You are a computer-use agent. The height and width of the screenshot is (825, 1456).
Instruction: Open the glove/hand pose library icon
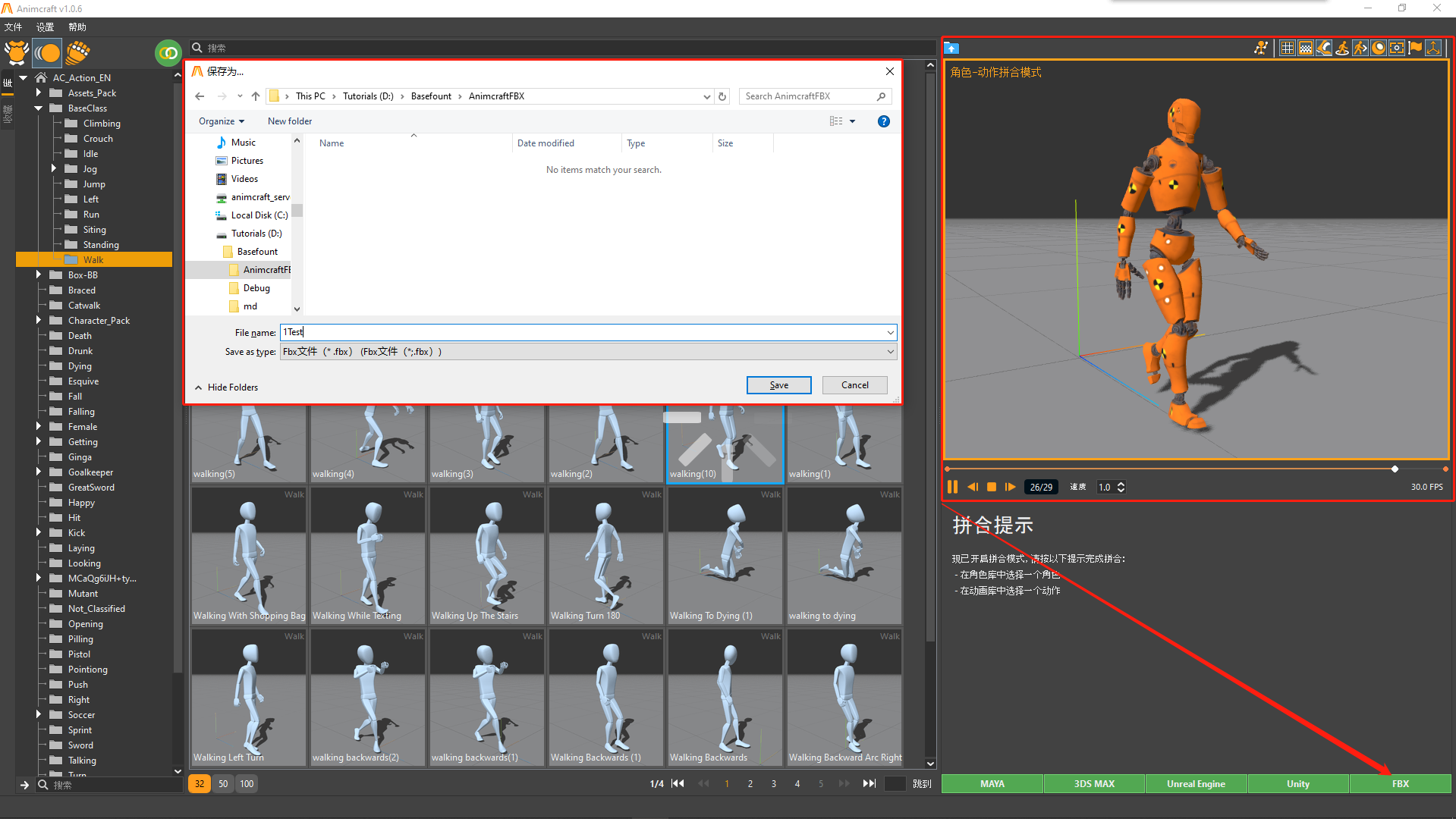[77, 52]
